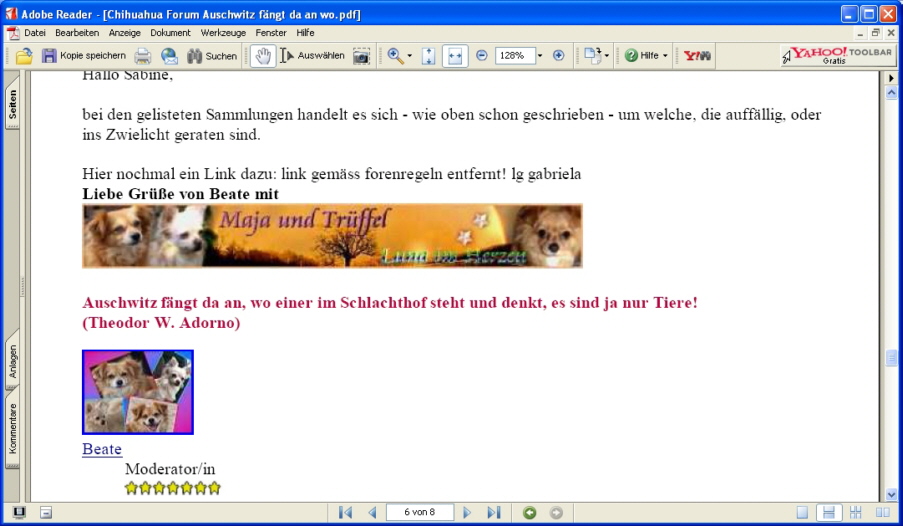This screenshot has width=903, height=526.
Task: Click the green previous view button
Action: pyautogui.click(x=529, y=512)
